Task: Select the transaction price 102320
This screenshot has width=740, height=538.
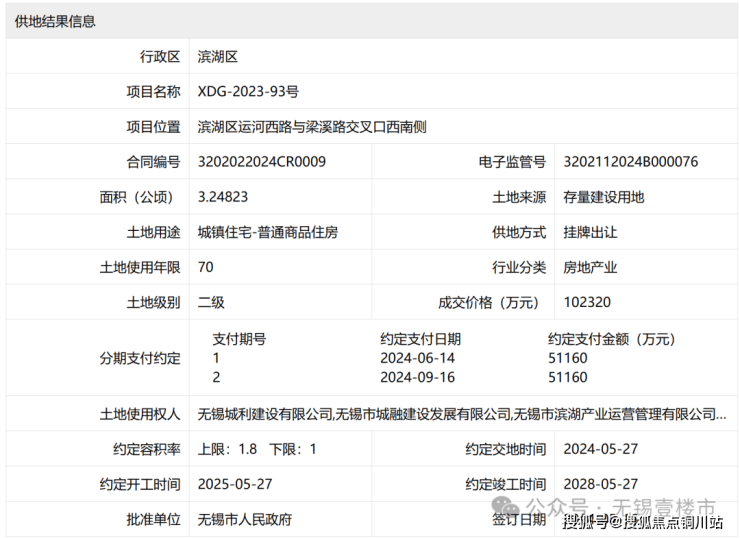Action: click(x=587, y=302)
